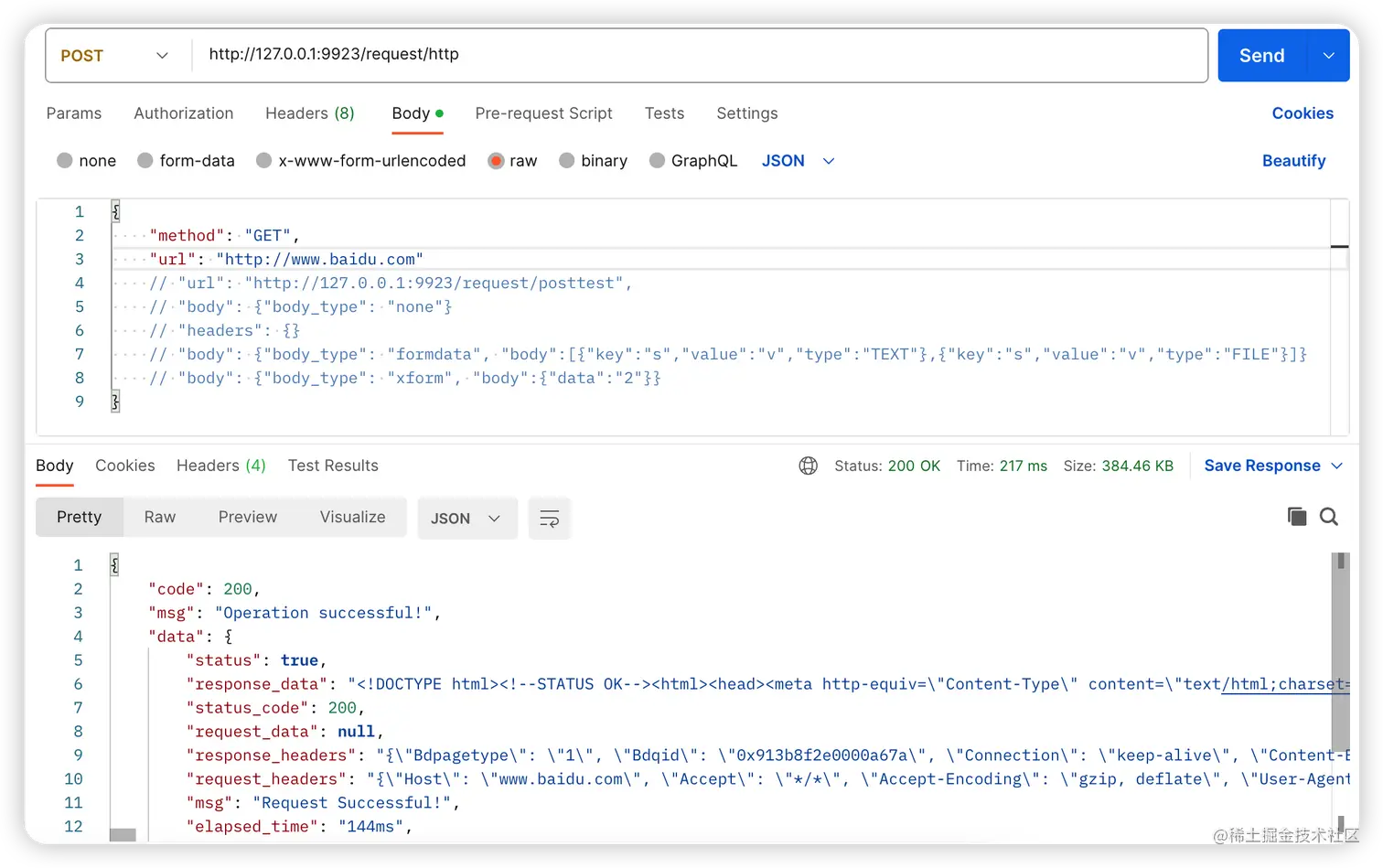Viewport: 1383px width, 868px height.
Task: Click the "request_data": null line
Action: click(284, 732)
